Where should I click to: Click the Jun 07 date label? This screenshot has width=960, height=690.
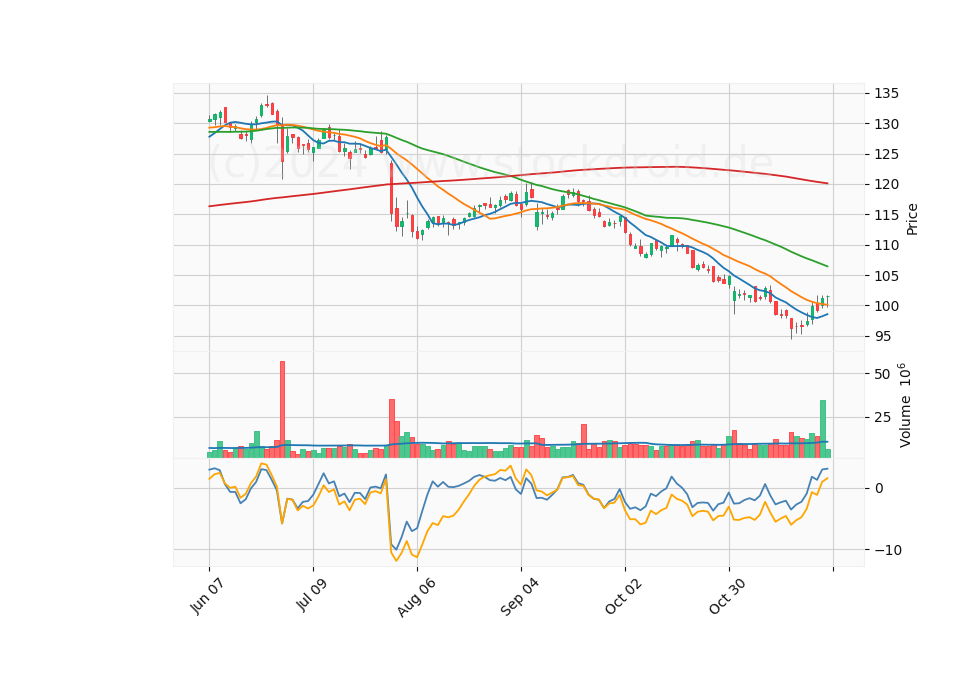tap(206, 596)
